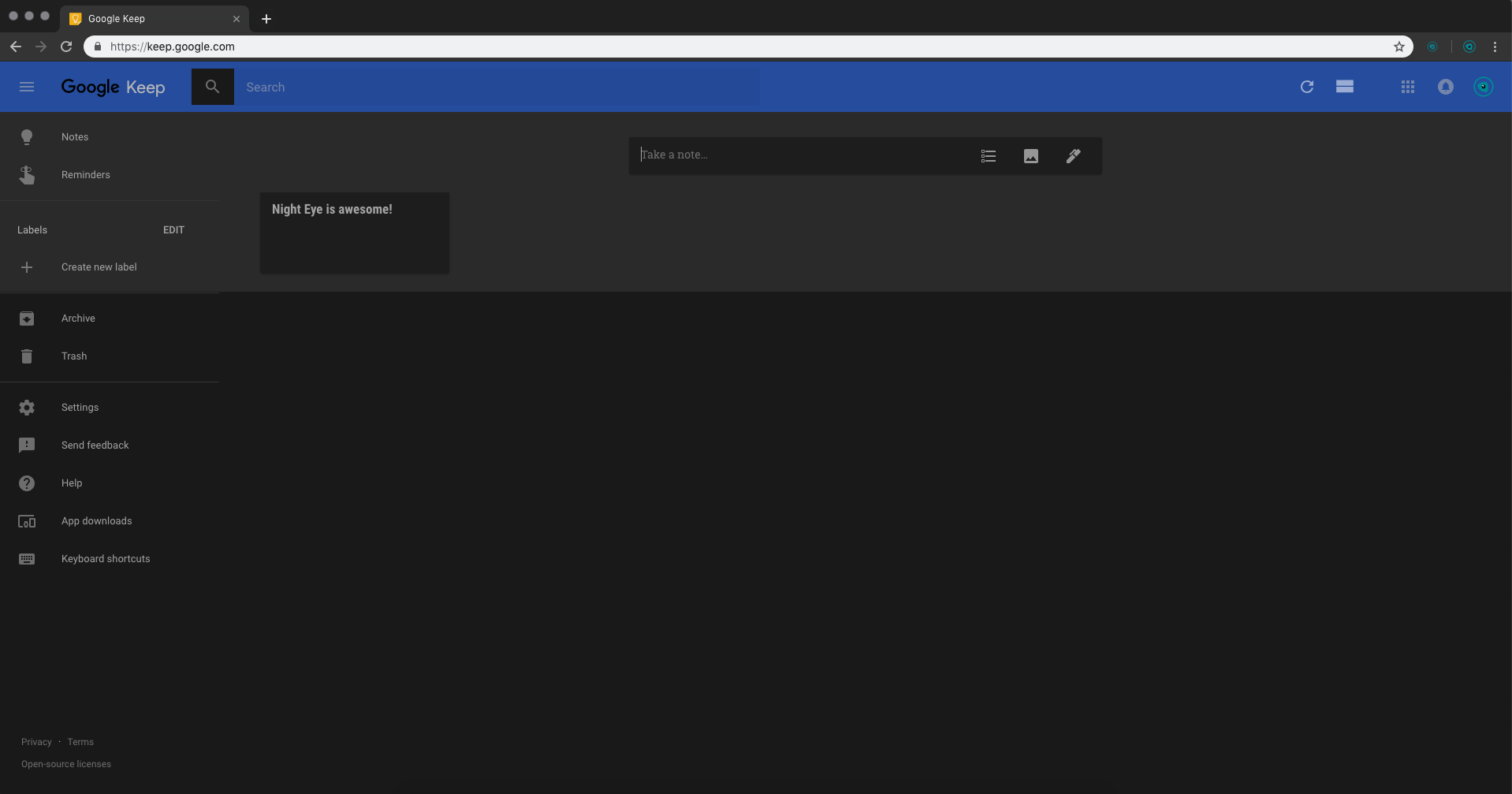Open the Google apps grid
Screen dimensions: 1512x794
1408,87
